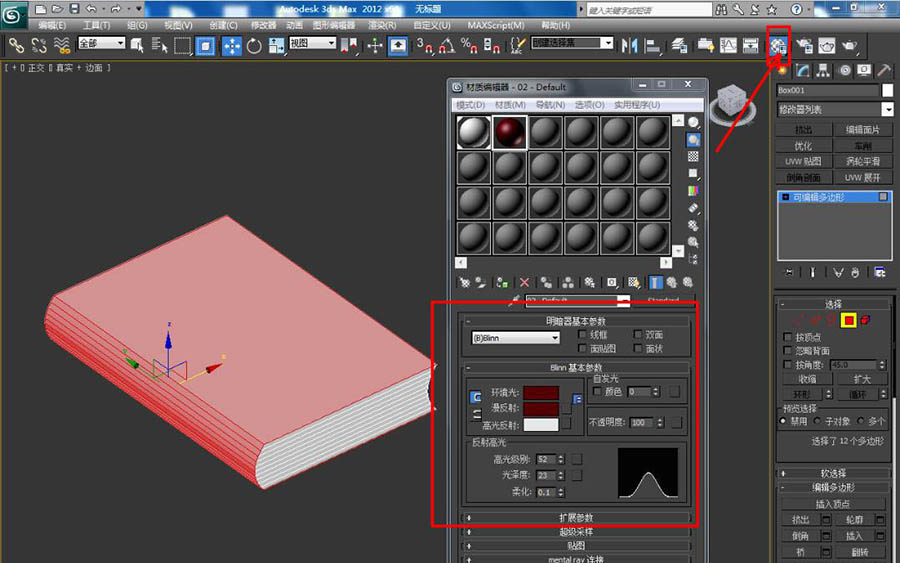900x563 pixels.
Task: Open the 修改器列表 modifier list dropdown
Action: tap(835, 109)
